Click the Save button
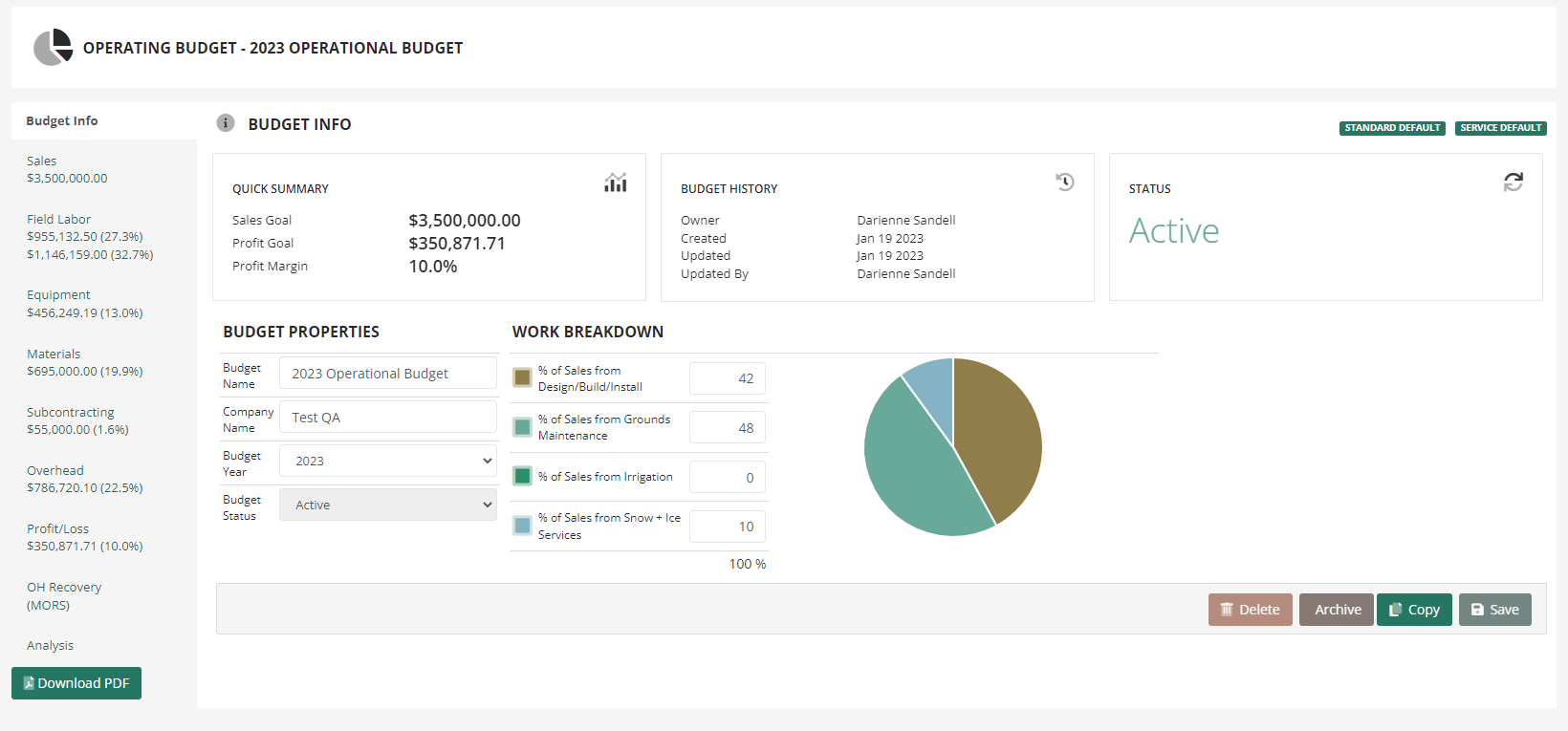 (x=1495, y=610)
